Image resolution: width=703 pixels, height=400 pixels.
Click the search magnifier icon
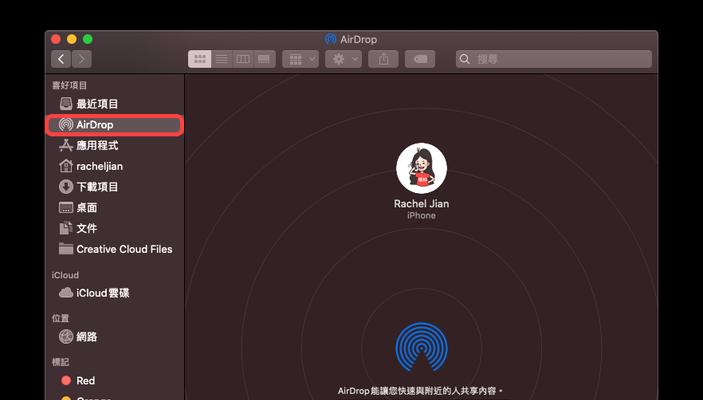click(465, 59)
